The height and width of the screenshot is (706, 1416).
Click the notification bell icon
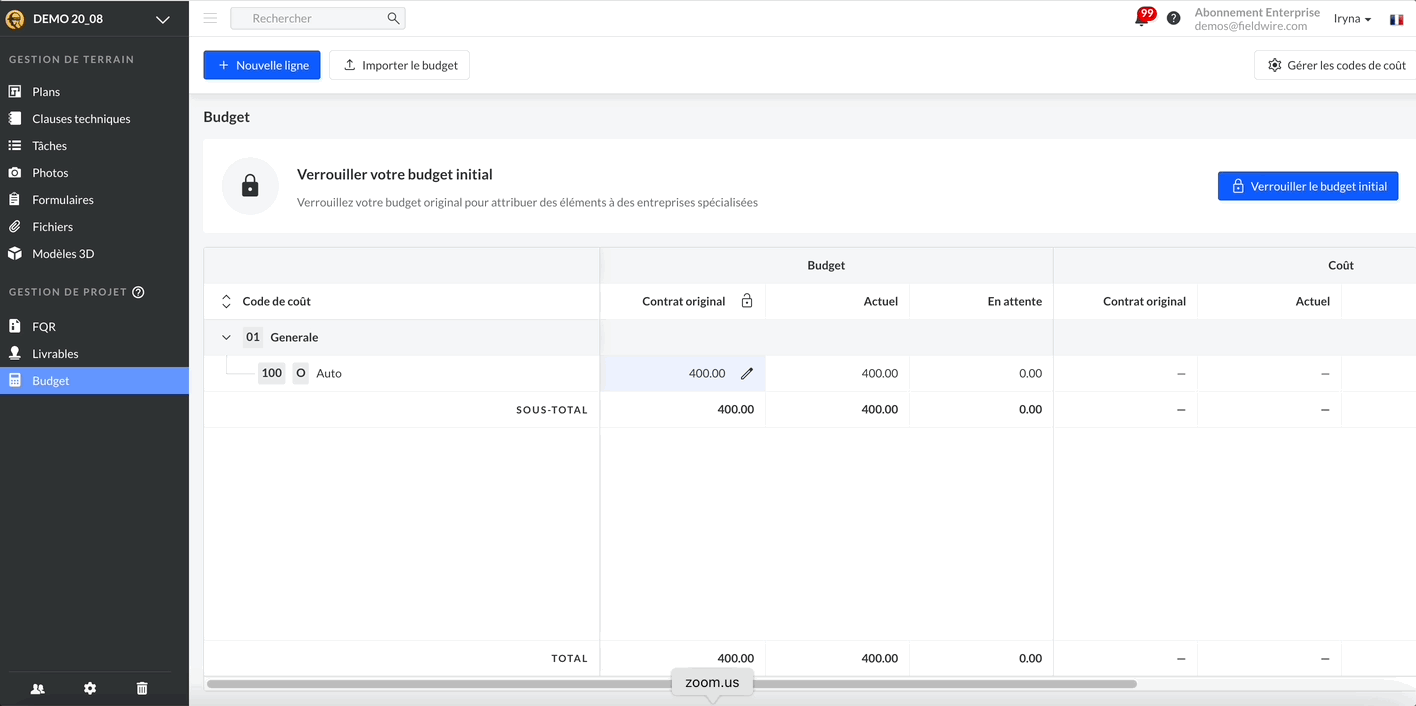tap(1142, 18)
